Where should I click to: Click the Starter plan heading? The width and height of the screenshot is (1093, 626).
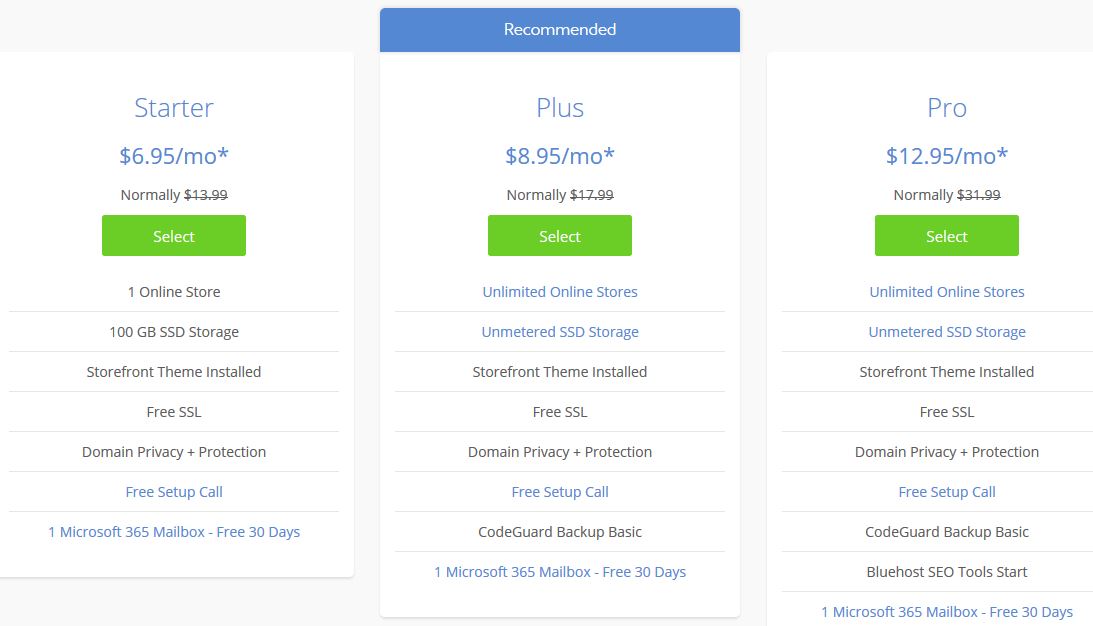pos(174,108)
